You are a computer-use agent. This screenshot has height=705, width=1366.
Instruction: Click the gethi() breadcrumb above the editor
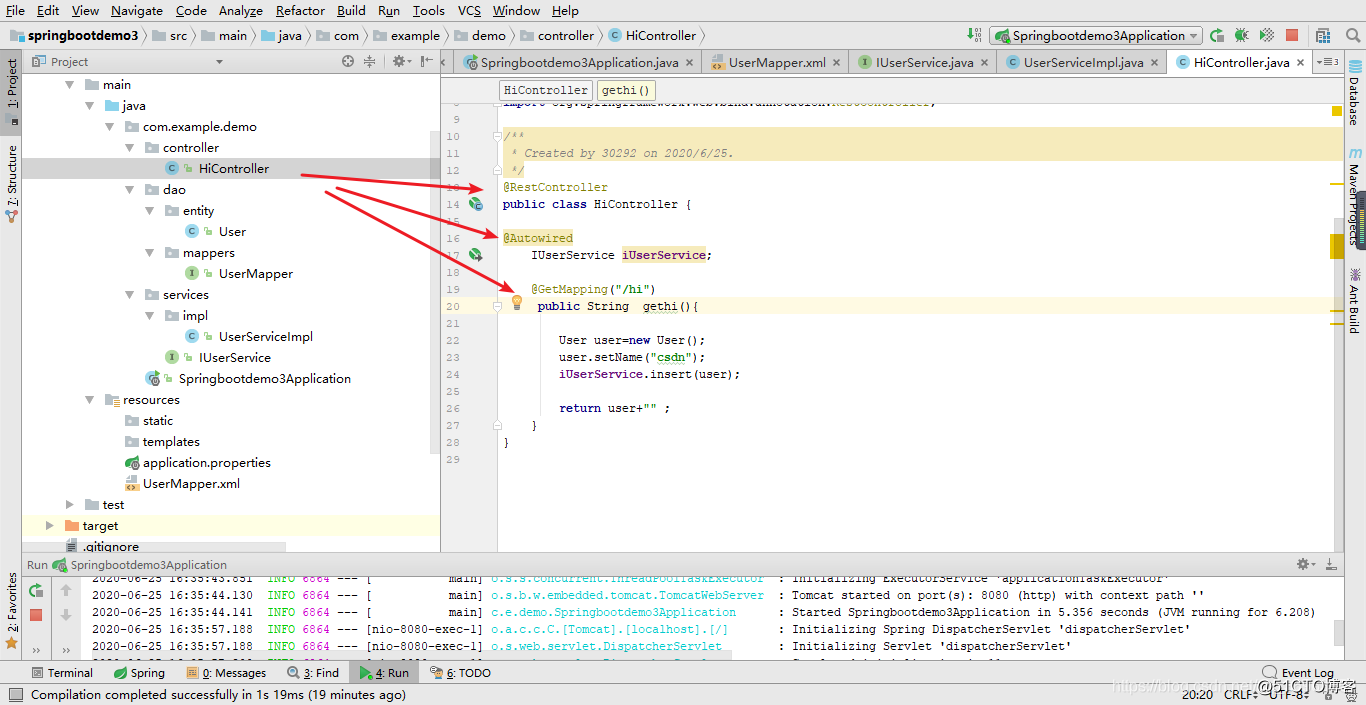pos(626,90)
